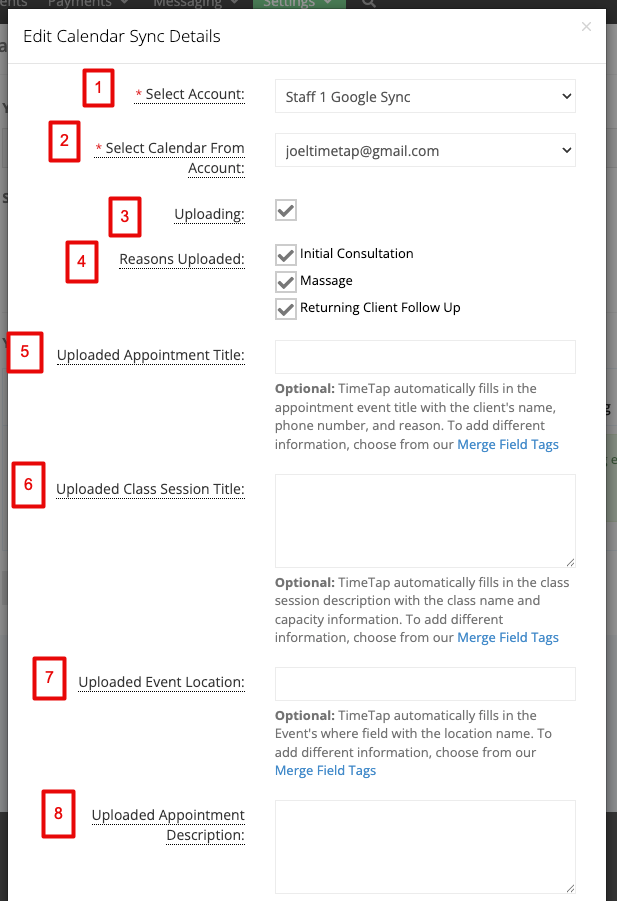
Task: Click Merge Field Tags link under Class Session Title
Action: (x=508, y=638)
